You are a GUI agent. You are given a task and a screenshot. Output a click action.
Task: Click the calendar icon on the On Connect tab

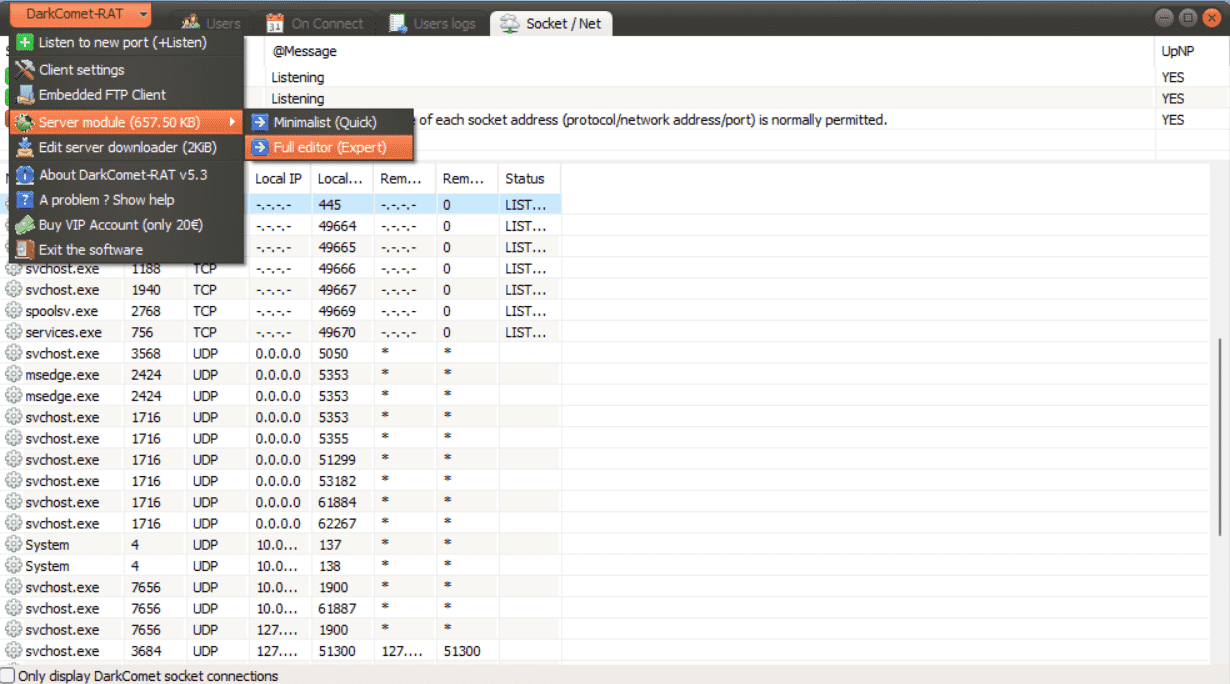[x=275, y=23]
